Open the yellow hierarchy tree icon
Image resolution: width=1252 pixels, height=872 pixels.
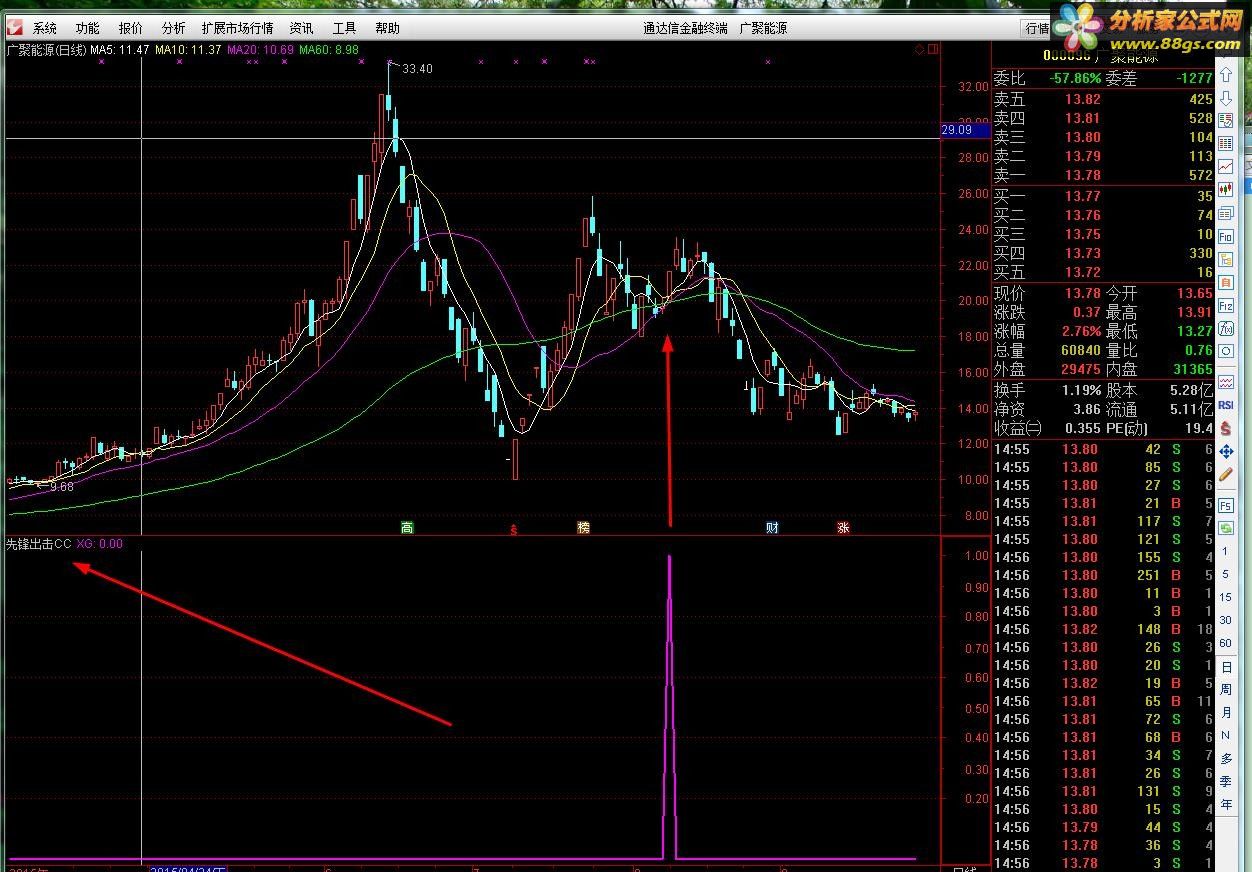click(x=1226, y=260)
